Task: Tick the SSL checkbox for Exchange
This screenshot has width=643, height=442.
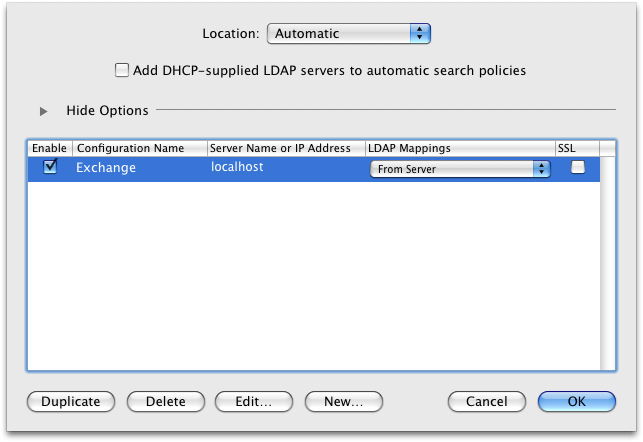Action: [577, 168]
